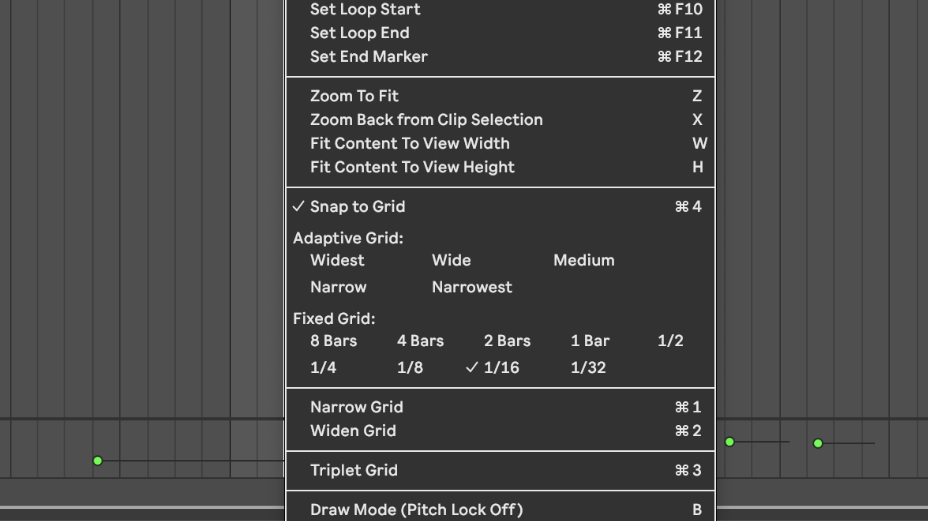Choose Set Loop Start menu entry
Image resolution: width=928 pixels, height=521 pixels.
[x=365, y=10]
